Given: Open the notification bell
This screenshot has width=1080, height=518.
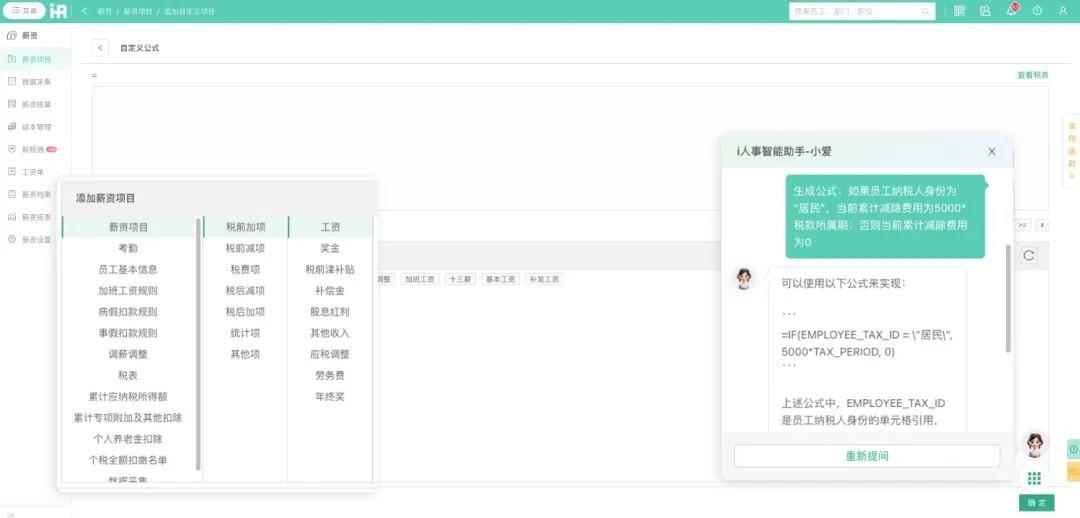Looking at the screenshot, I should pyautogui.click(x=1011, y=10).
